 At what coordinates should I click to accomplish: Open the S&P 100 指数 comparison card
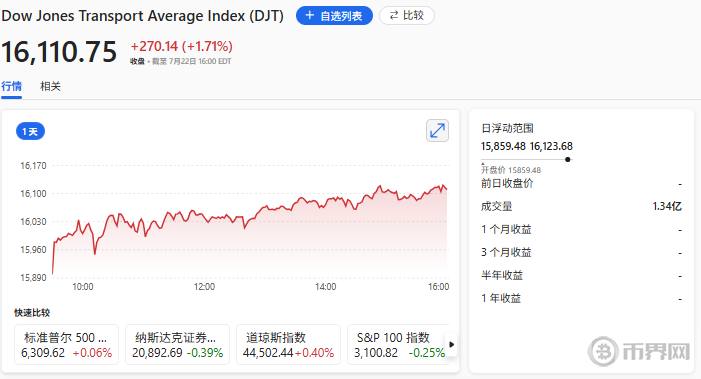click(398, 345)
